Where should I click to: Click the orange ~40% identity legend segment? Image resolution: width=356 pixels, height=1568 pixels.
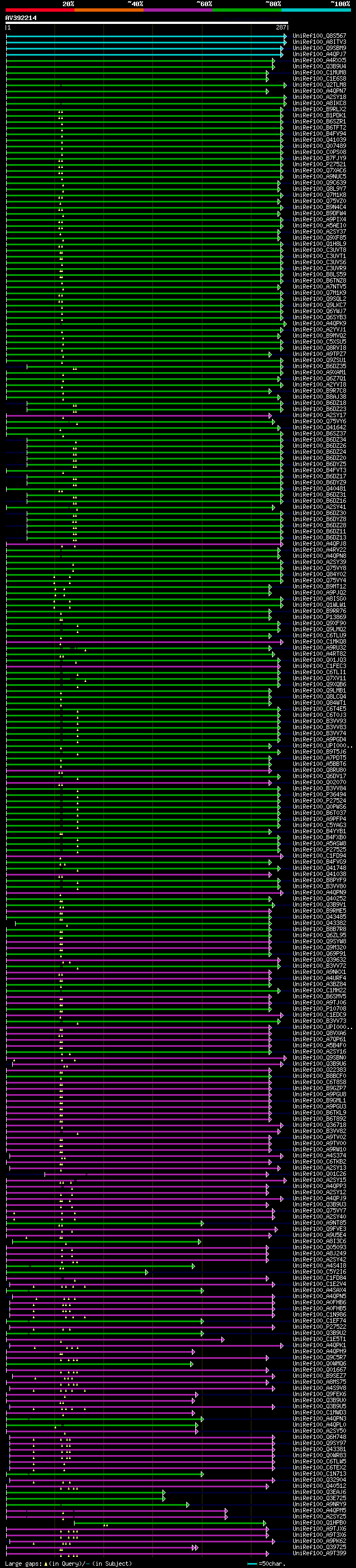coord(108,10)
